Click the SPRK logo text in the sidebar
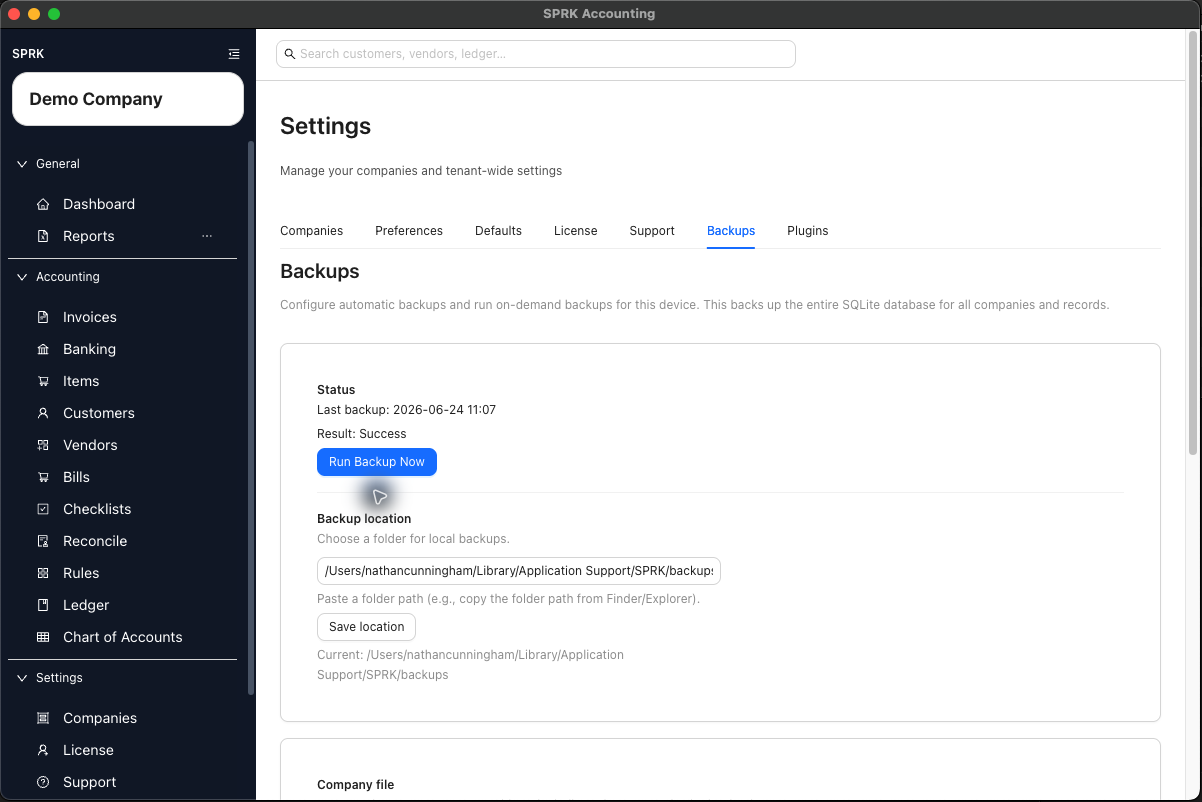1202x802 pixels. point(28,54)
